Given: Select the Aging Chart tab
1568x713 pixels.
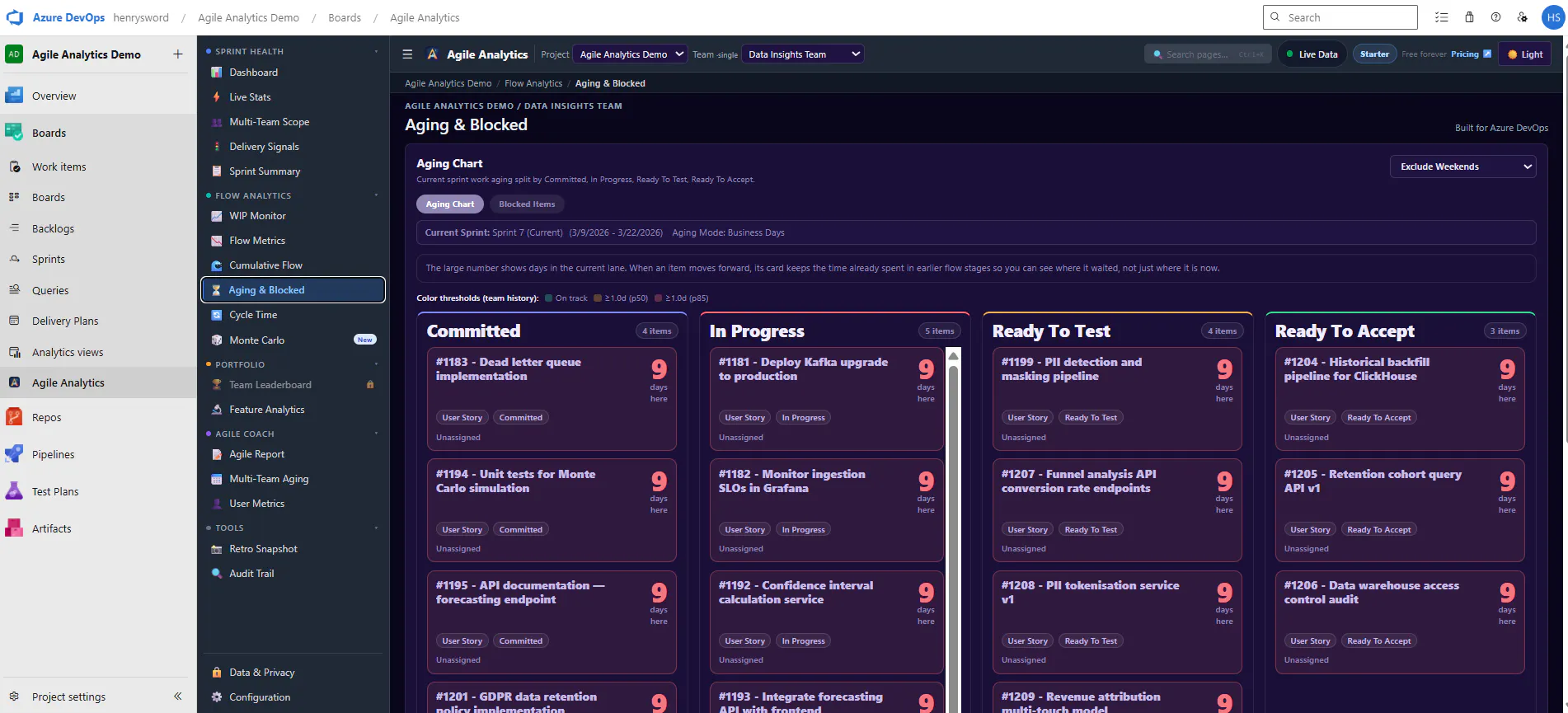Looking at the screenshot, I should click(x=450, y=204).
